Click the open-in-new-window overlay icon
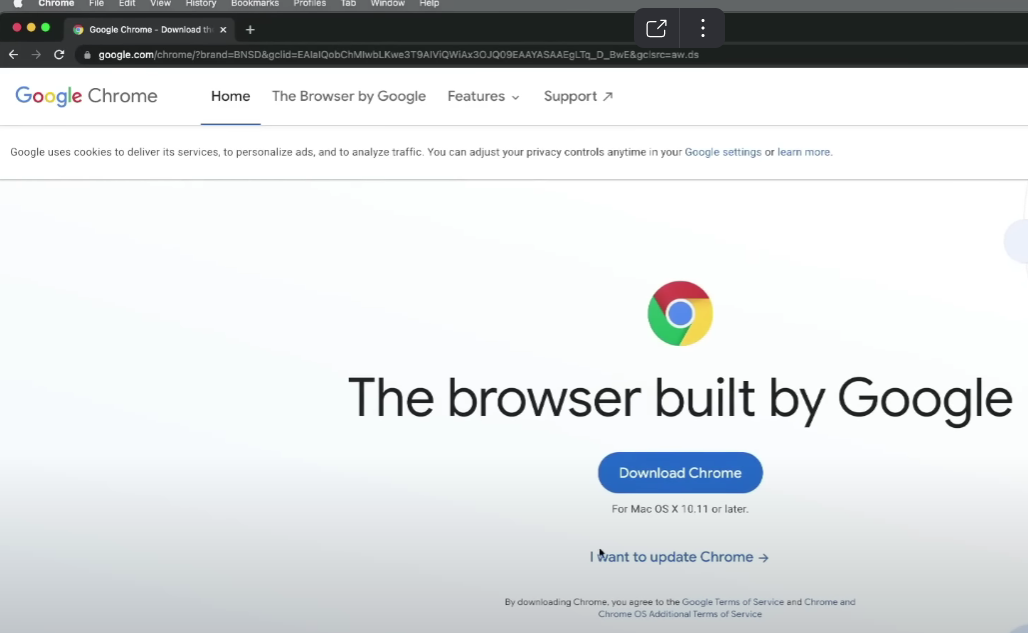This screenshot has height=633, width=1028. coord(656,28)
